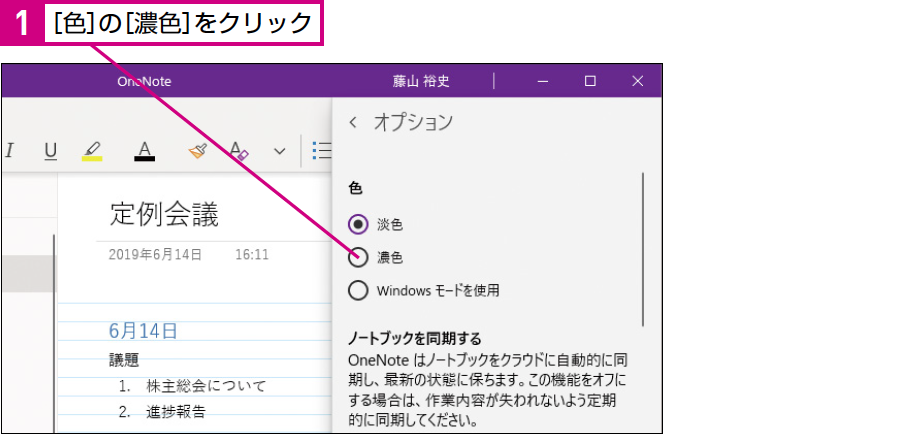The height and width of the screenshot is (434, 902).
Task: Go back using Options back arrow
Action: coord(353,122)
